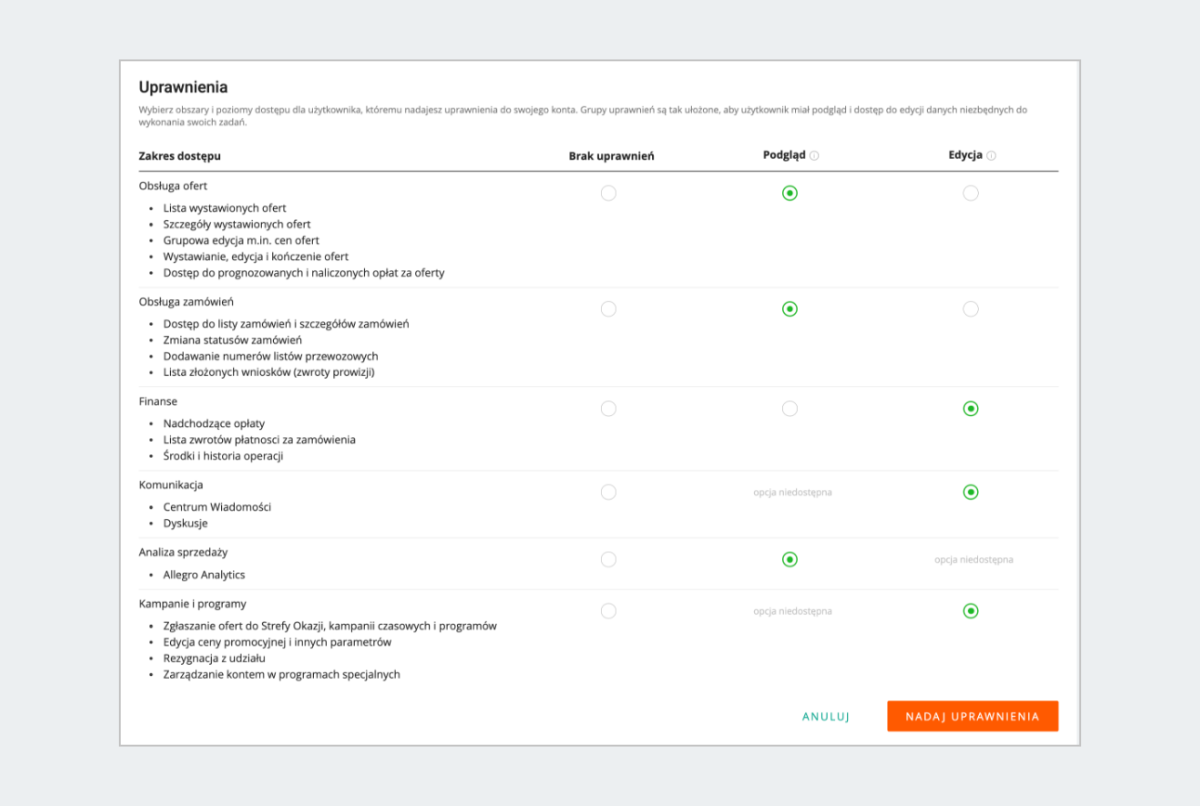Choose Podgląd for Finanse

[x=790, y=408]
